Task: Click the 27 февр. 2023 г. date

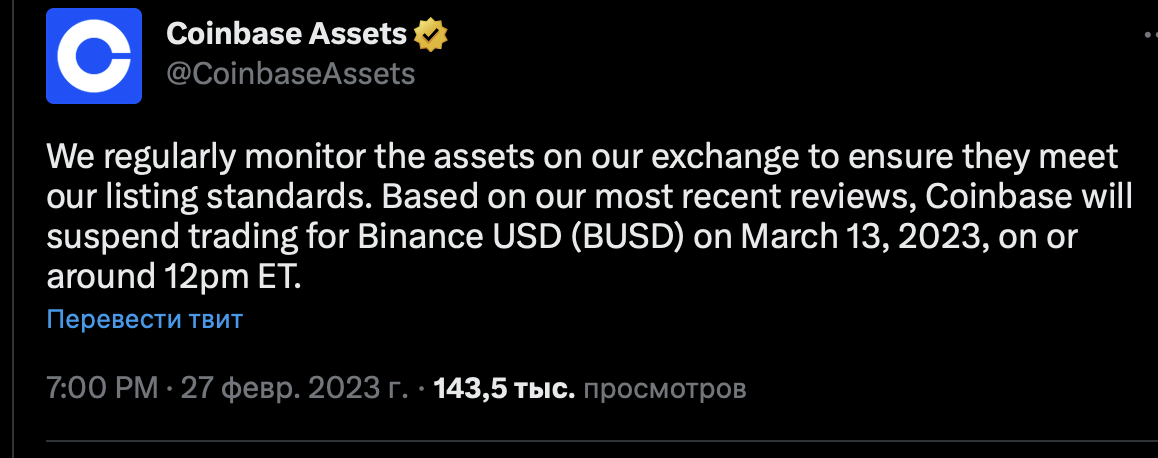Action: point(294,389)
